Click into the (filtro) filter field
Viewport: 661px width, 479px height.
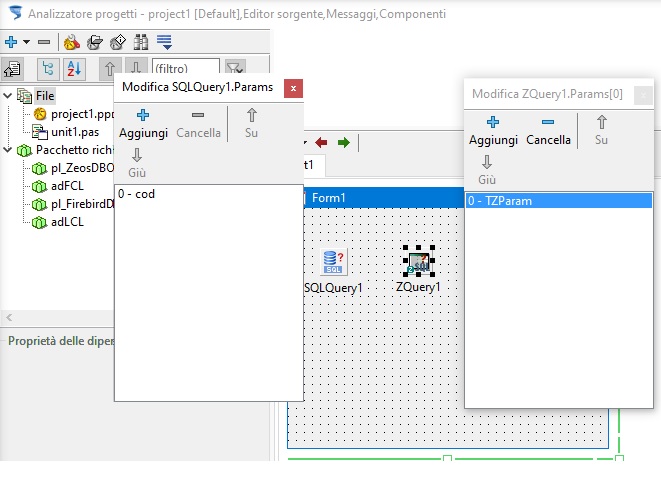coord(185,67)
